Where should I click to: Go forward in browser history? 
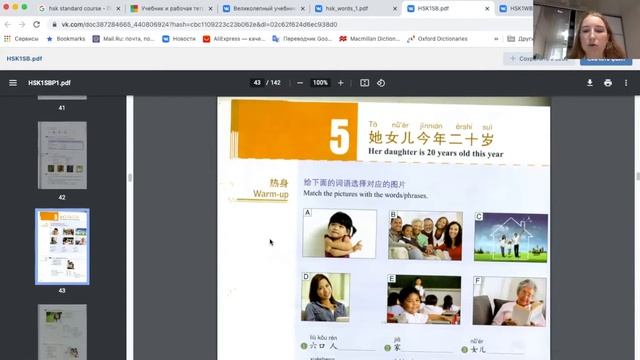(x=22, y=24)
